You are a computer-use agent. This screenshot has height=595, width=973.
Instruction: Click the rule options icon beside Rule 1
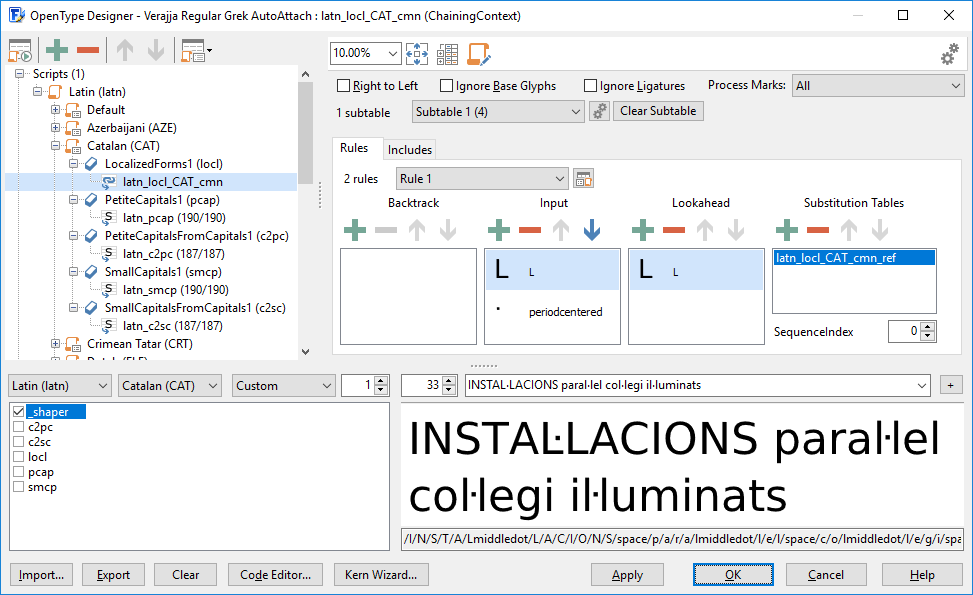[x=583, y=179]
